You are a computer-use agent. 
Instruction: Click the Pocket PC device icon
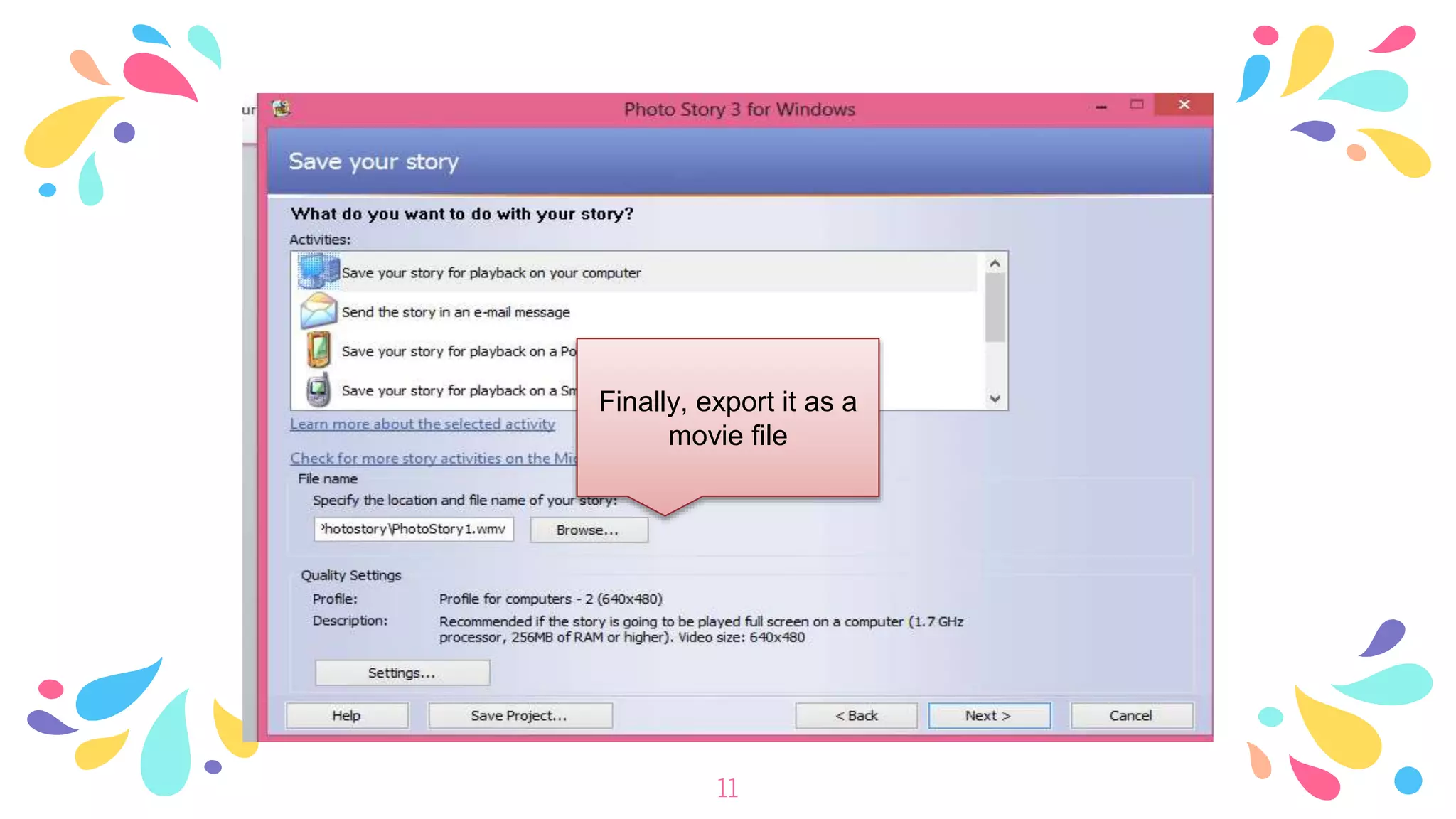[318, 350]
